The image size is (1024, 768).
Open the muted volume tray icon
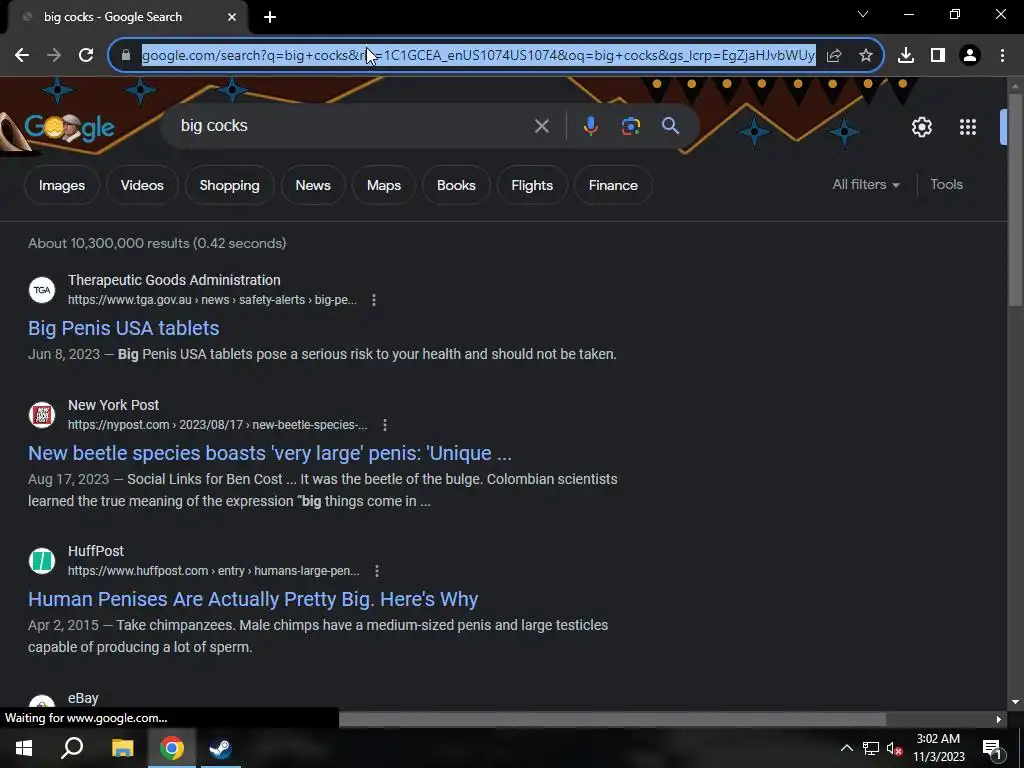click(895, 748)
